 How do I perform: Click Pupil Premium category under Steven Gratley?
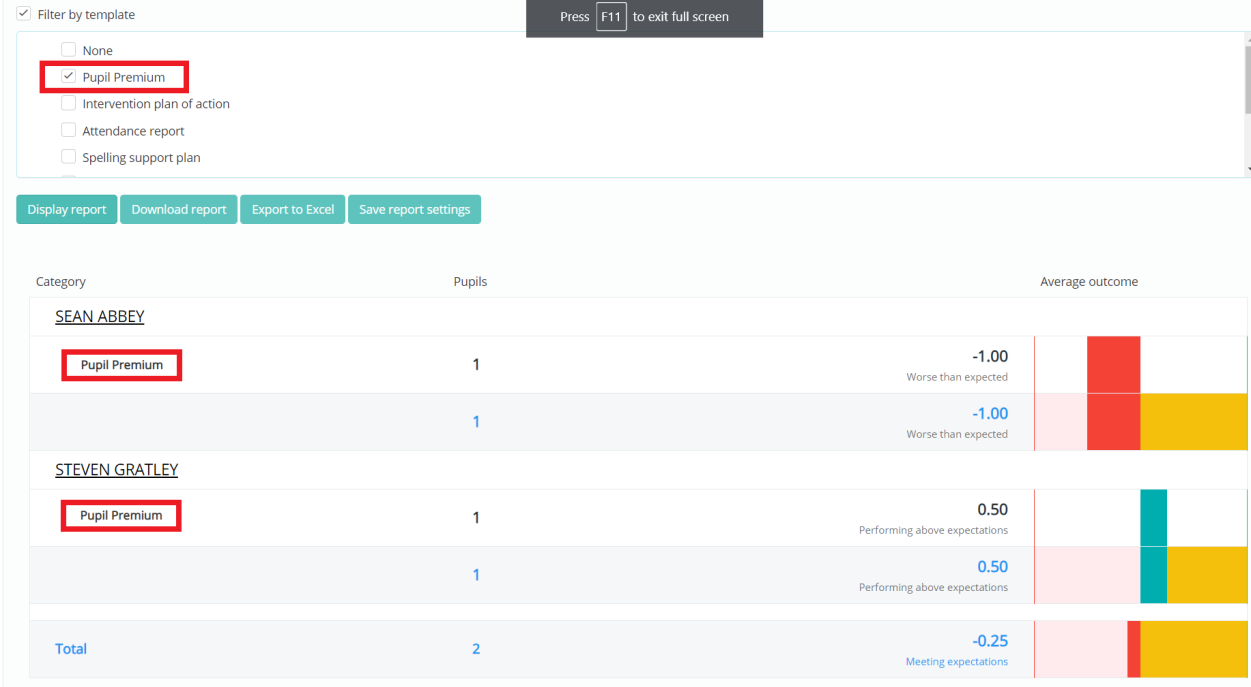(x=122, y=515)
